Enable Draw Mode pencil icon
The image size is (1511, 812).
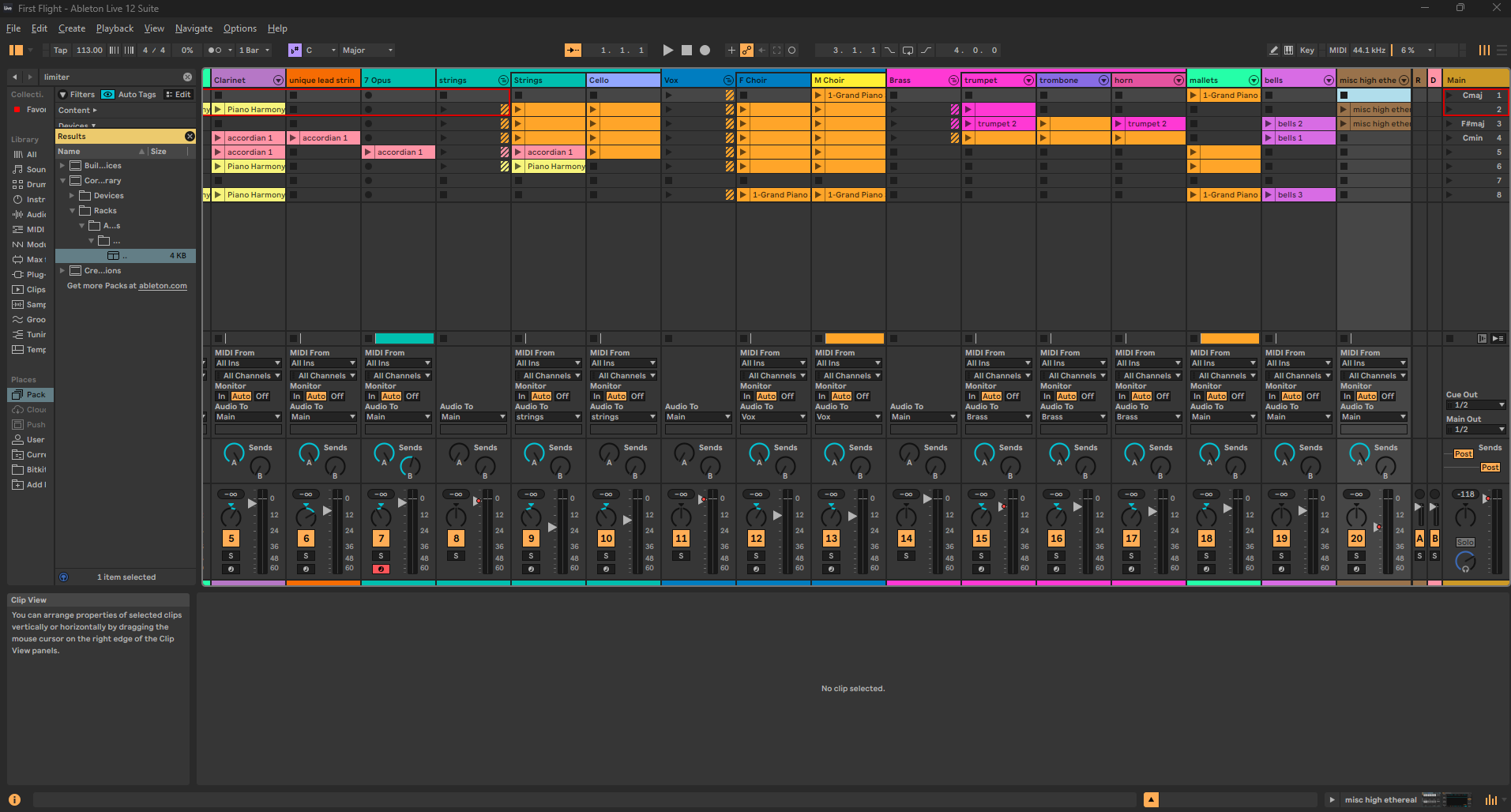point(1273,51)
